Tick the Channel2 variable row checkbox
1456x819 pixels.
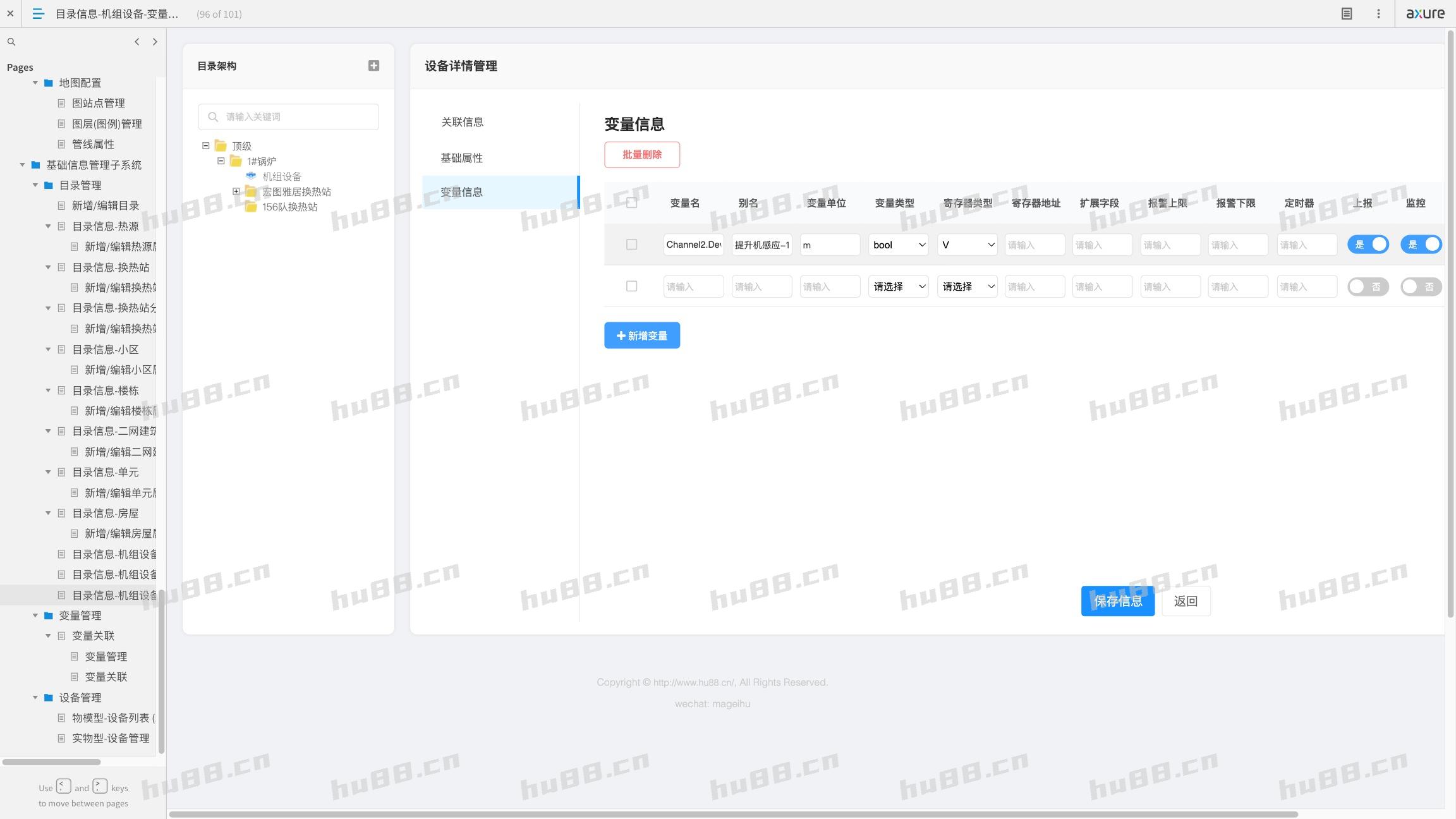(x=631, y=245)
